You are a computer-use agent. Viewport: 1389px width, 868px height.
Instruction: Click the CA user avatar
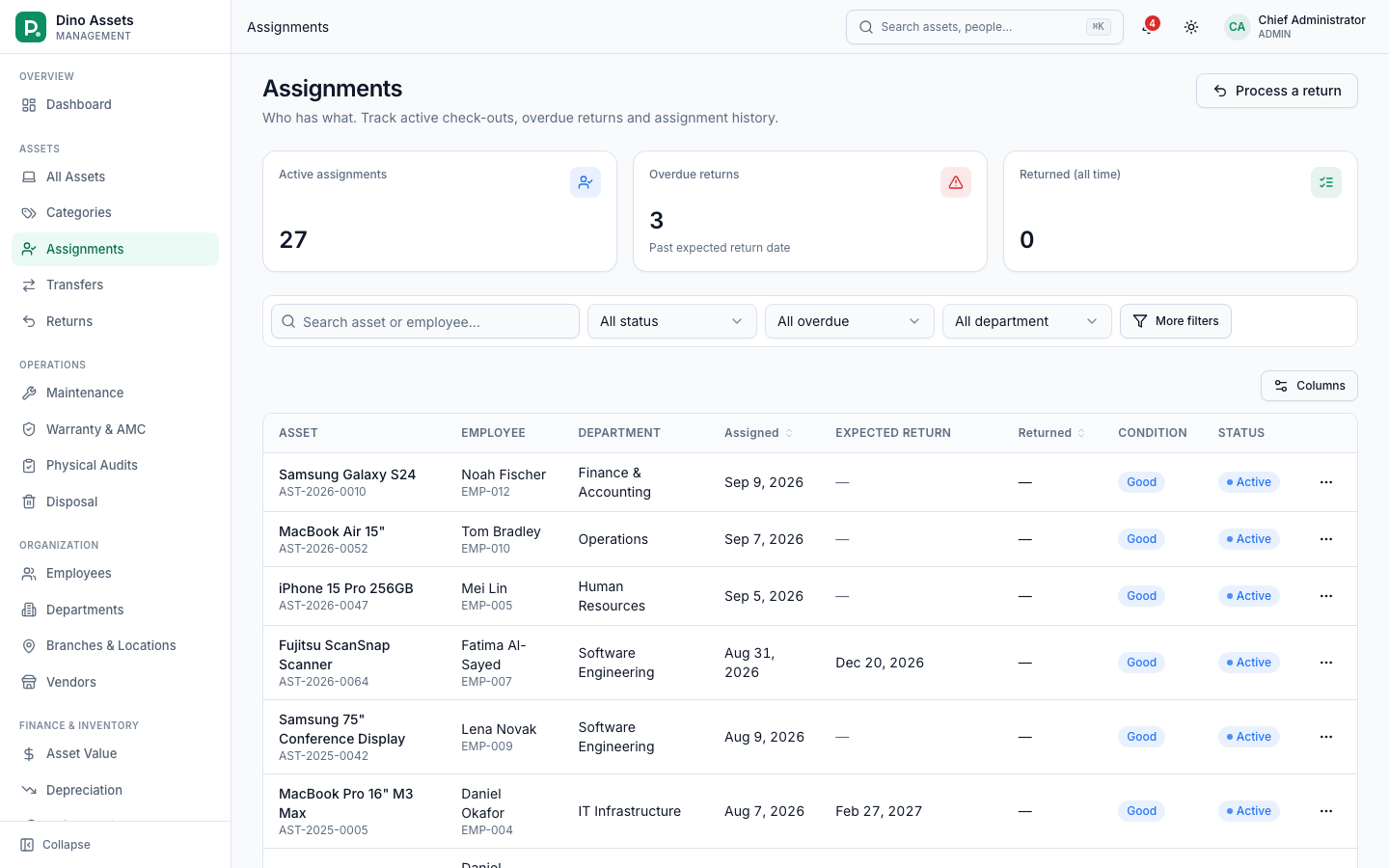point(1237,27)
